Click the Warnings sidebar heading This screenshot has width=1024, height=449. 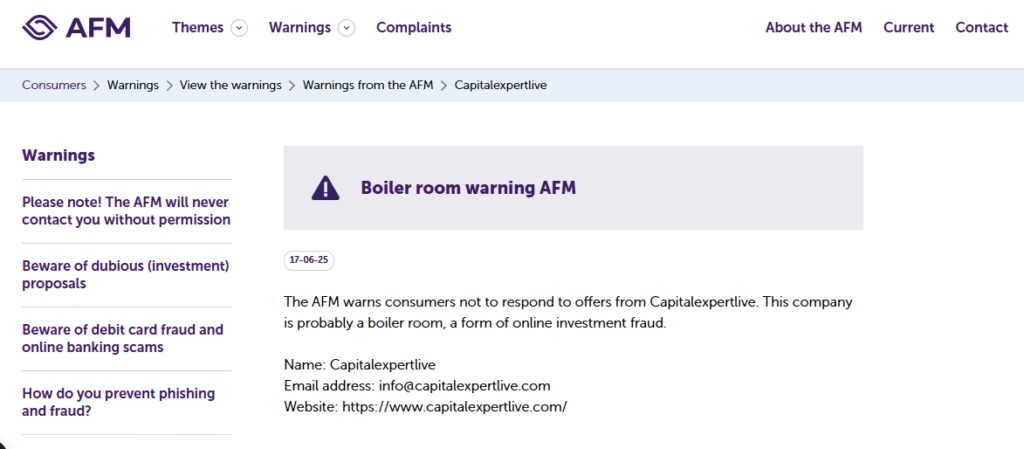pos(58,155)
